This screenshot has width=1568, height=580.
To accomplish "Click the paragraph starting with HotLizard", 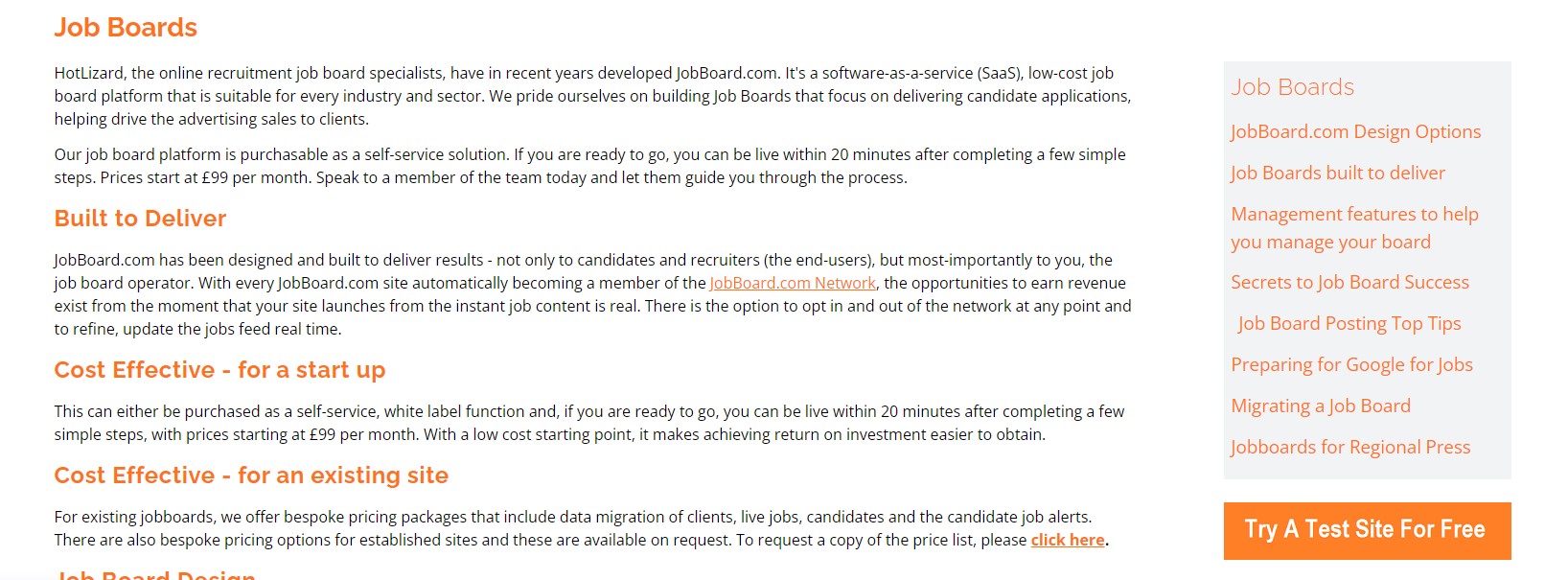I will (592, 96).
